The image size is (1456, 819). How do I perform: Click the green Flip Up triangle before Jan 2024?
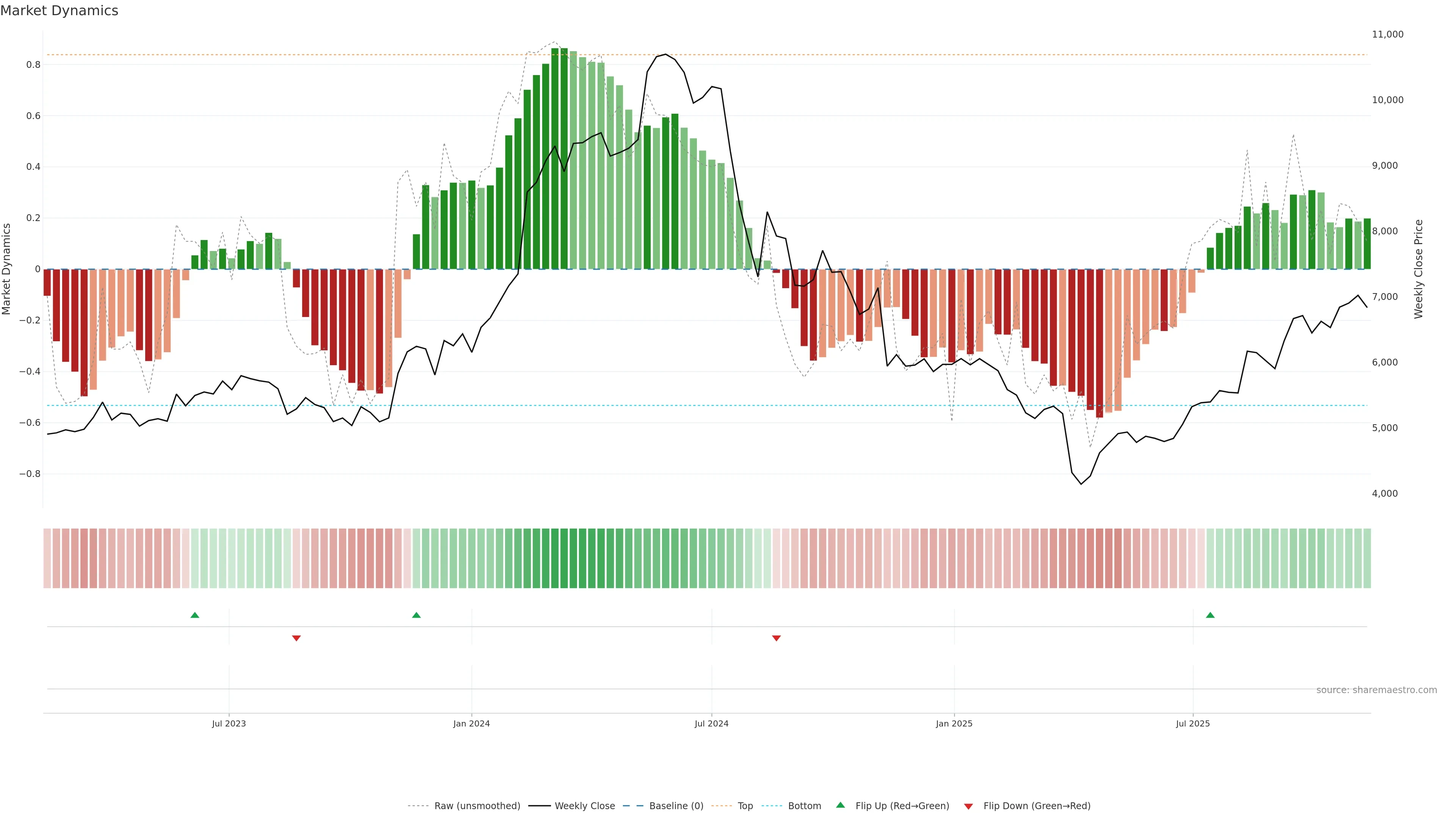417,615
